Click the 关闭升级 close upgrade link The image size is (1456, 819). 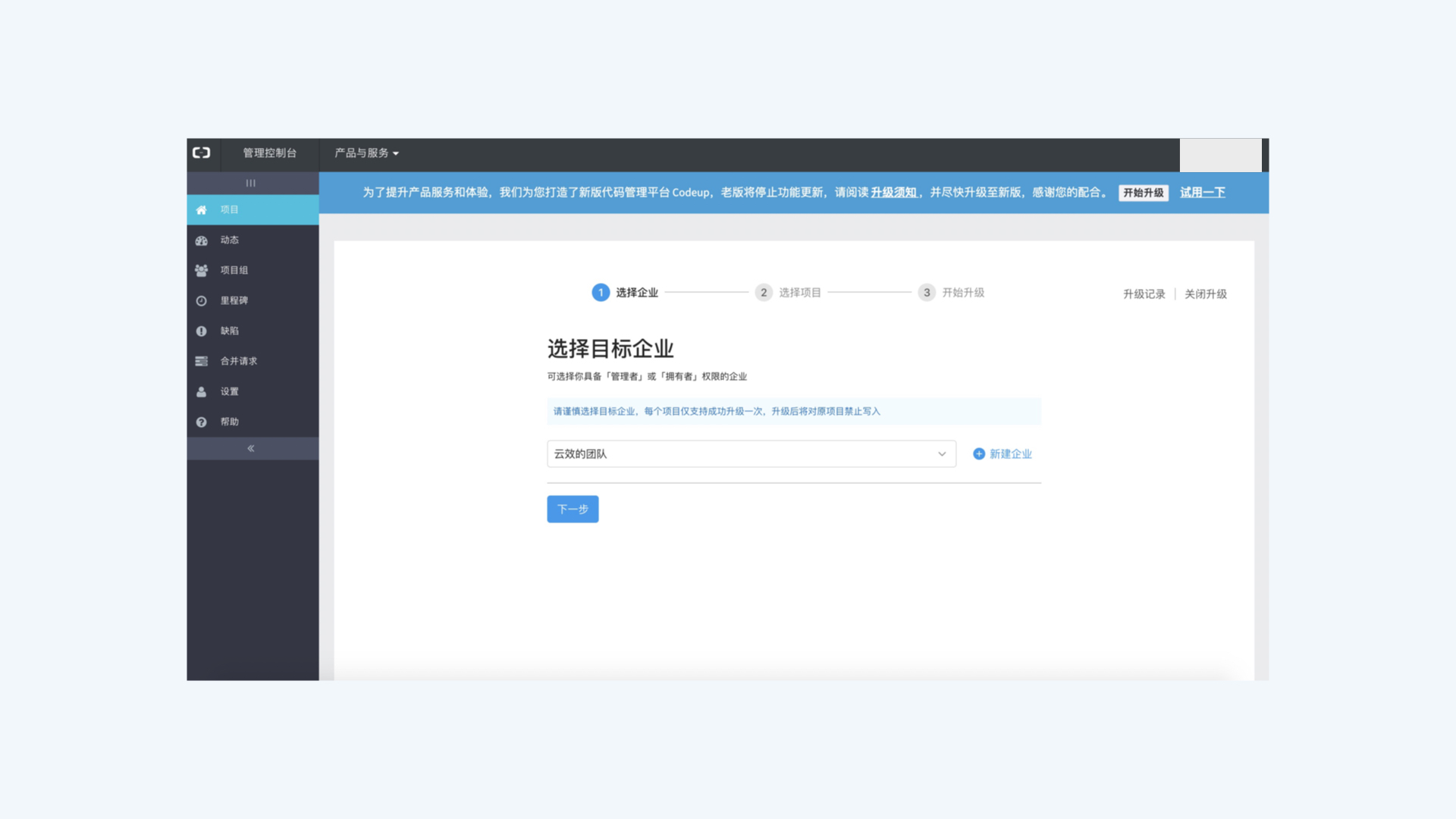[1206, 293]
